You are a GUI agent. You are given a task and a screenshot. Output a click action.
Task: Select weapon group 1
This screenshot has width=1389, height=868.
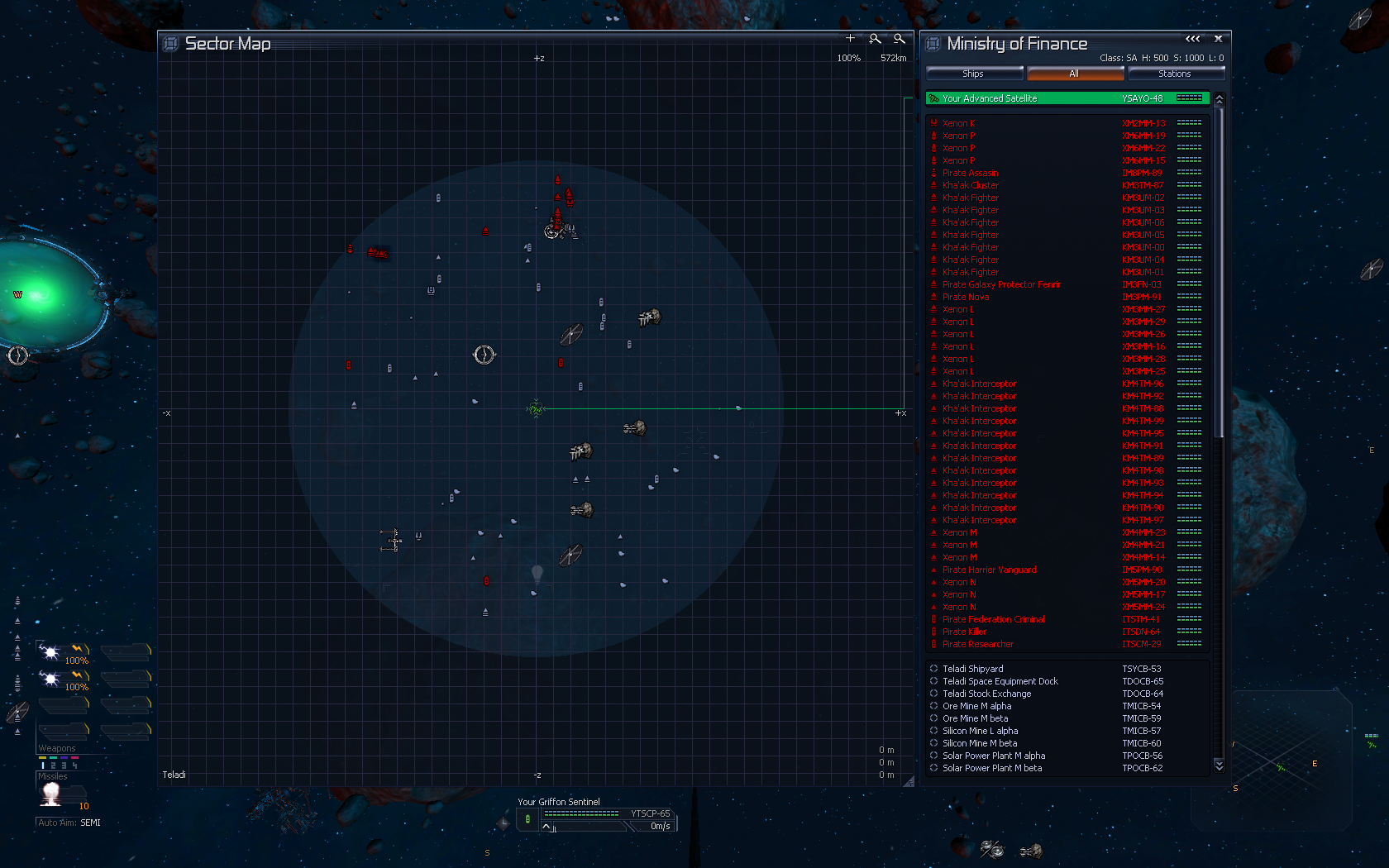click(x=42, y=765)
